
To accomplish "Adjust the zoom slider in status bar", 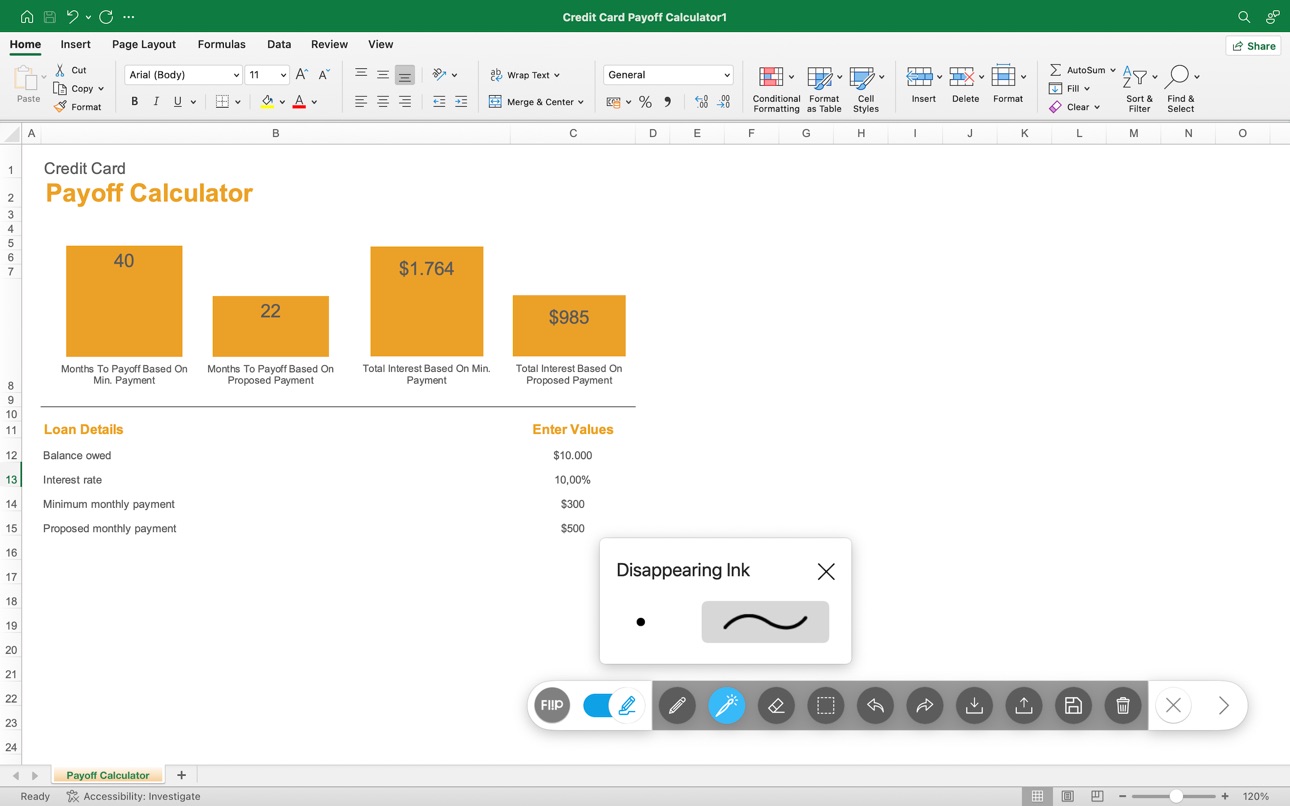I will pyautogui.click(x=1176, y=796).
